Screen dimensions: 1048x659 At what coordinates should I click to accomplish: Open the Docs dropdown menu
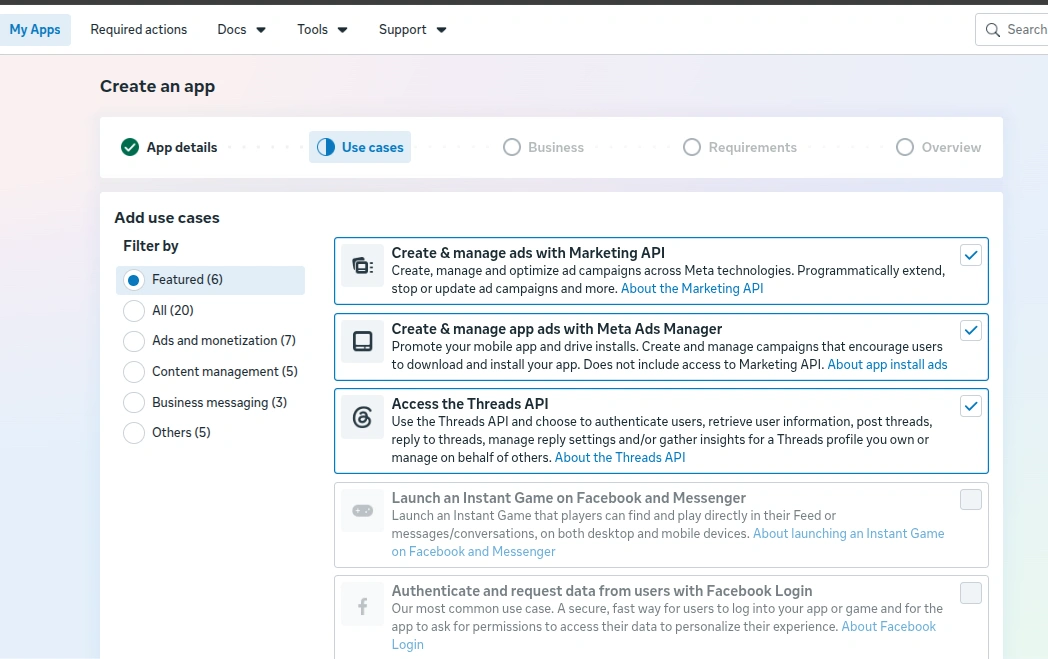pos(241,29)
